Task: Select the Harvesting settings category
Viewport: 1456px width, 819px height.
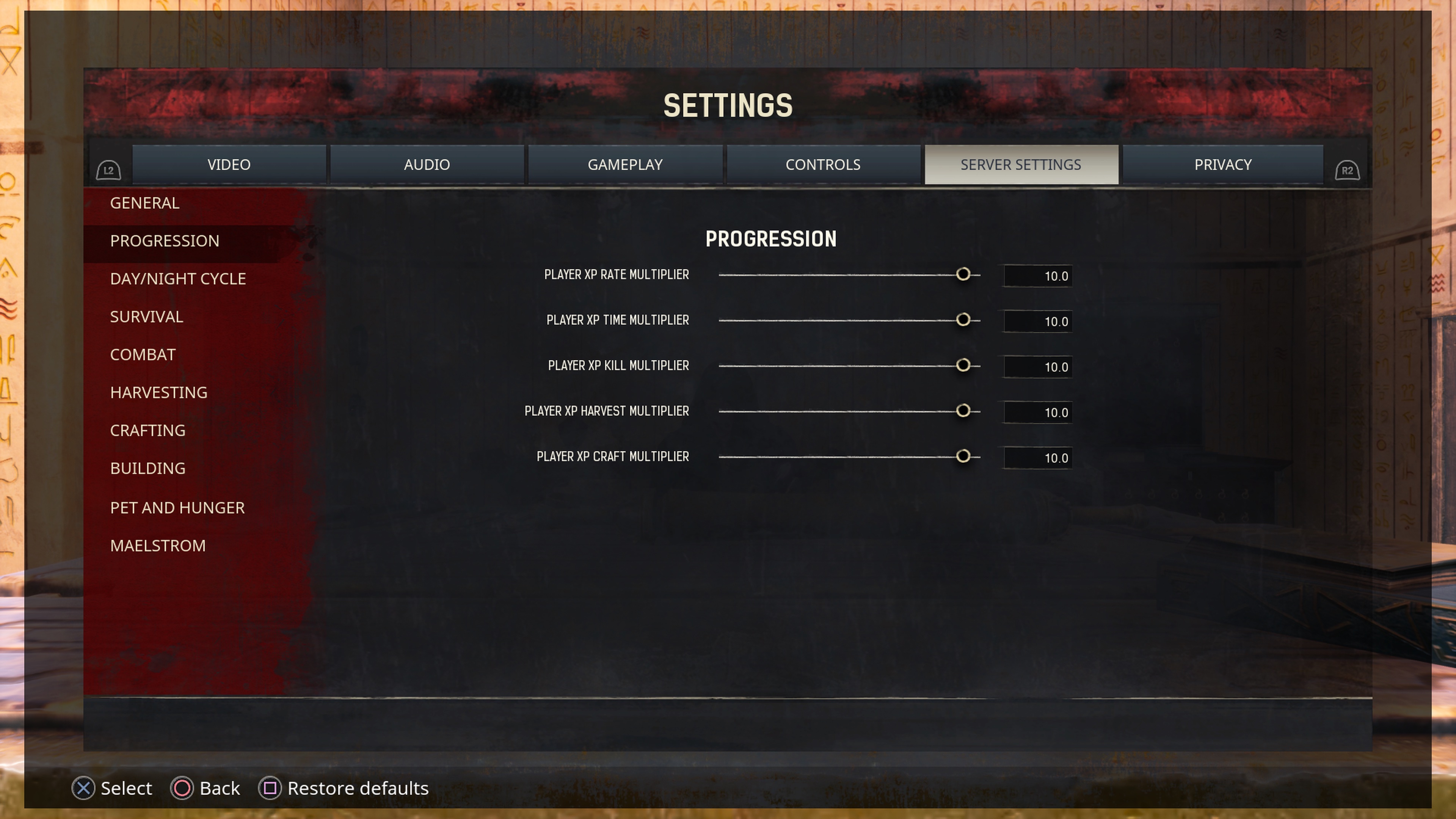Action: click(x=159, y=392)
